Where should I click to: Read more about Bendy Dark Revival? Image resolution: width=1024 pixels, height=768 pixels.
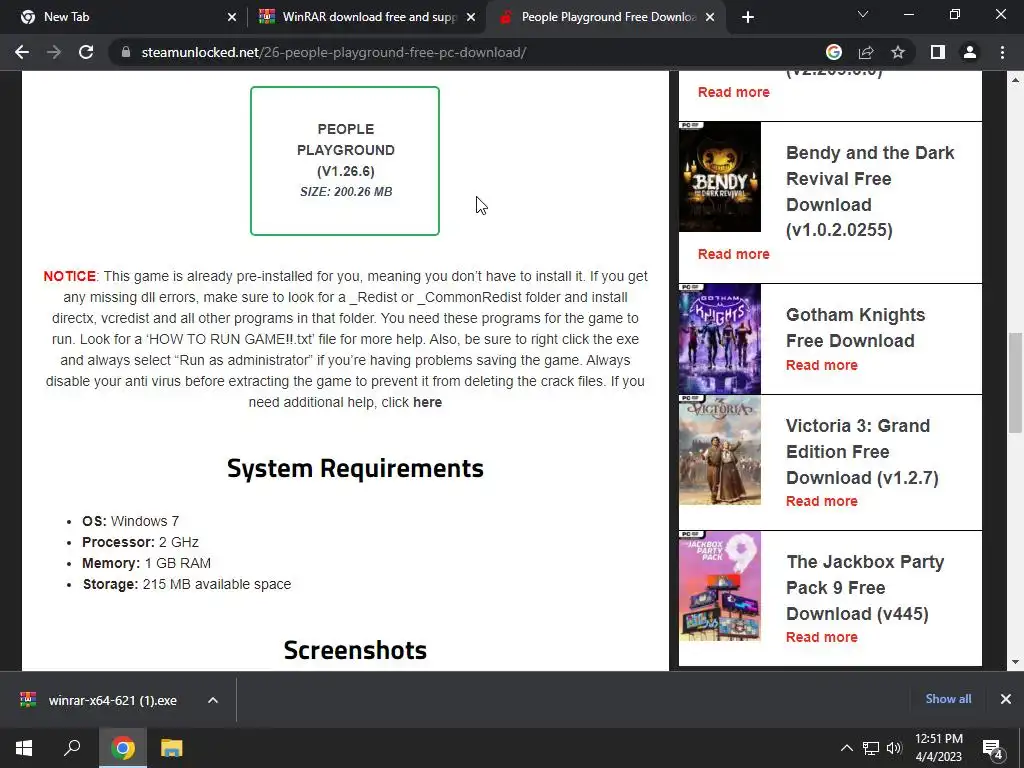coord(733,254)
